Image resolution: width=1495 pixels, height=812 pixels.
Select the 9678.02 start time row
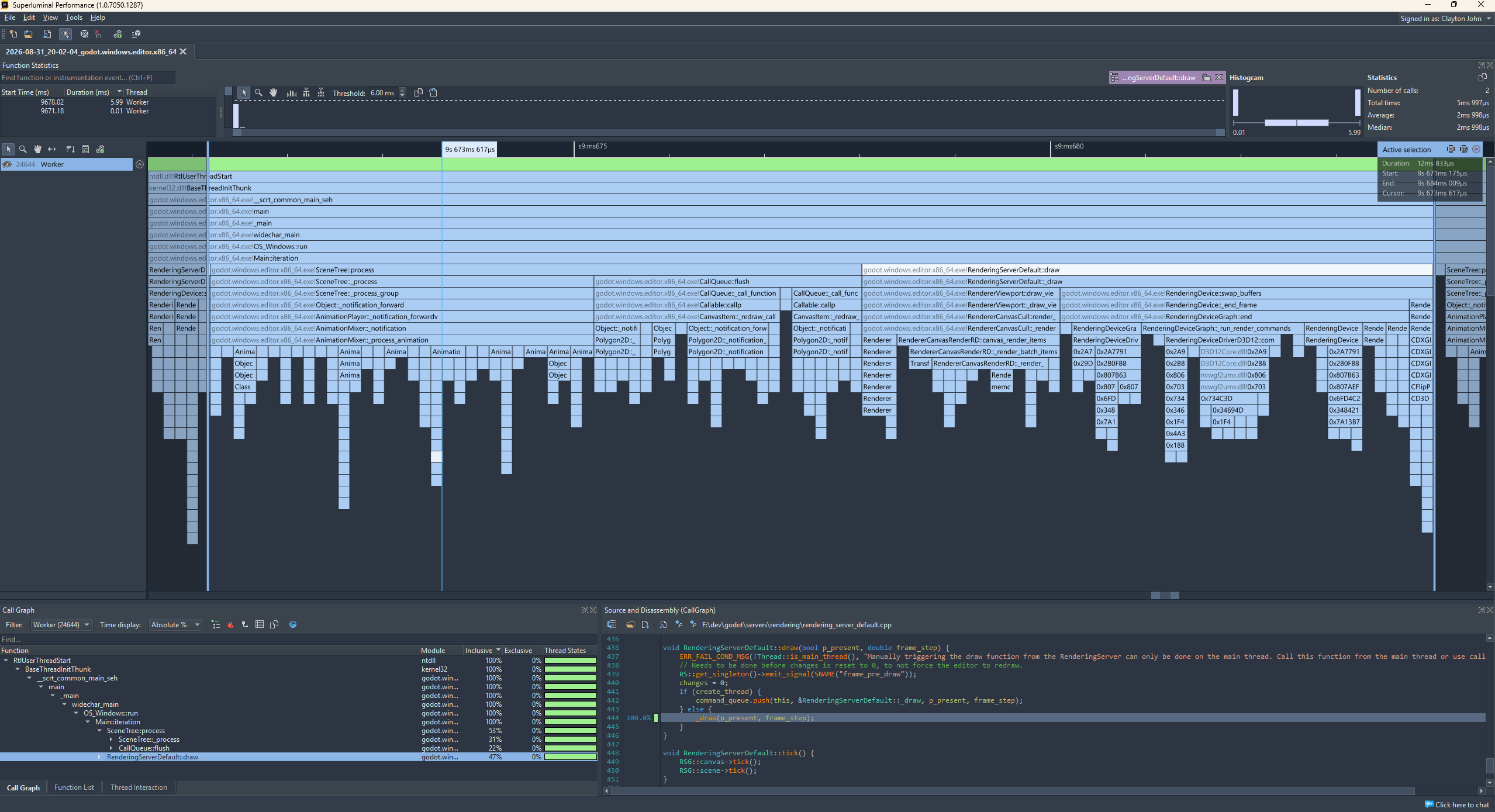coord(108,102)
